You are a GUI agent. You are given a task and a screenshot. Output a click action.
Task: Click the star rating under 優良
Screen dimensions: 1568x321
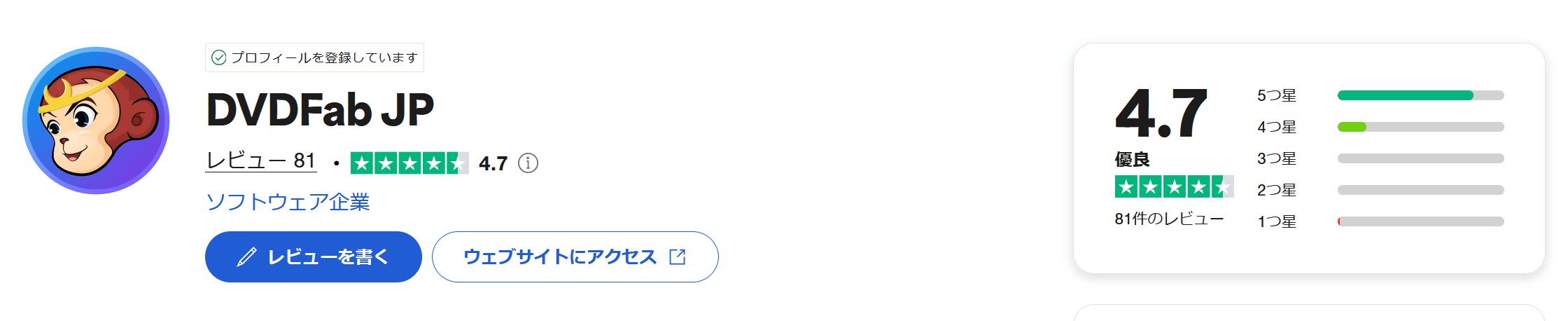click(x=1174, y=187)
